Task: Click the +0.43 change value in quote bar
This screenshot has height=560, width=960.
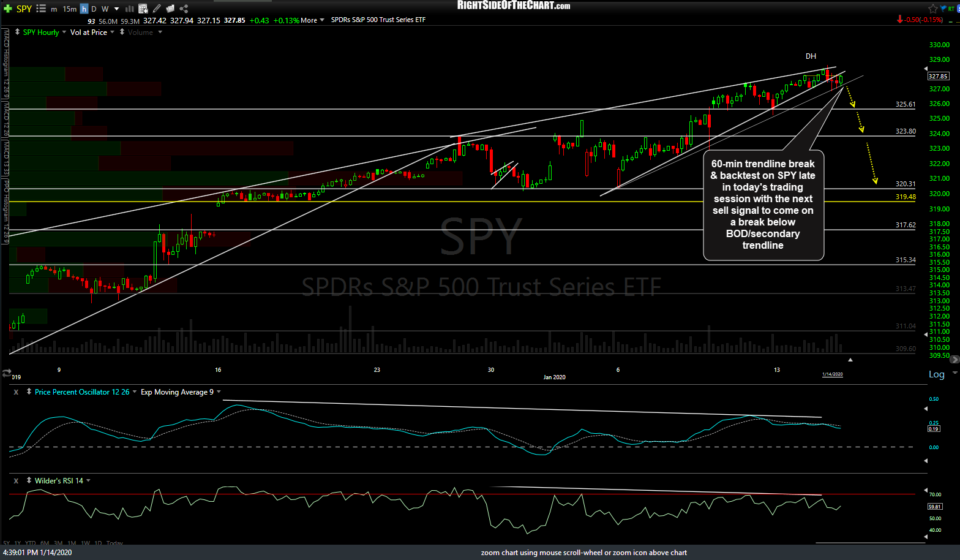Action: (259, 20)
